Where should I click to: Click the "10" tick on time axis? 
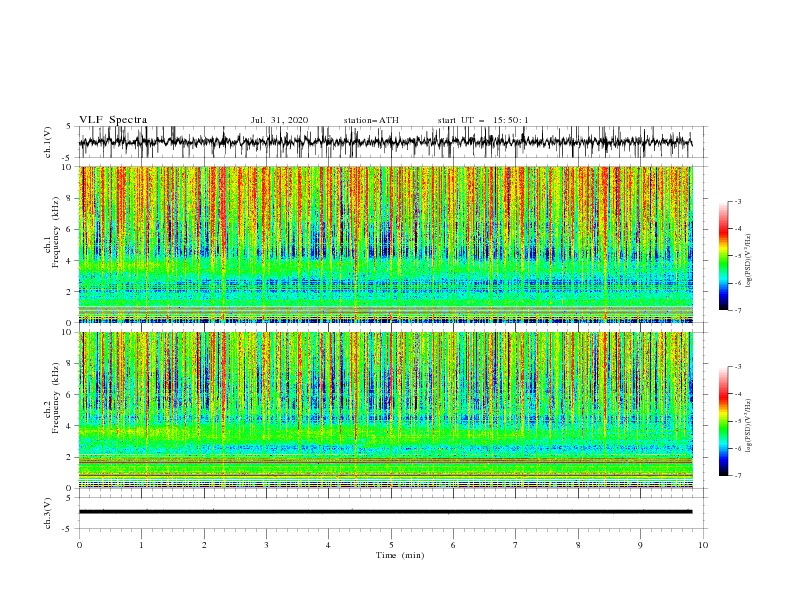703,545
